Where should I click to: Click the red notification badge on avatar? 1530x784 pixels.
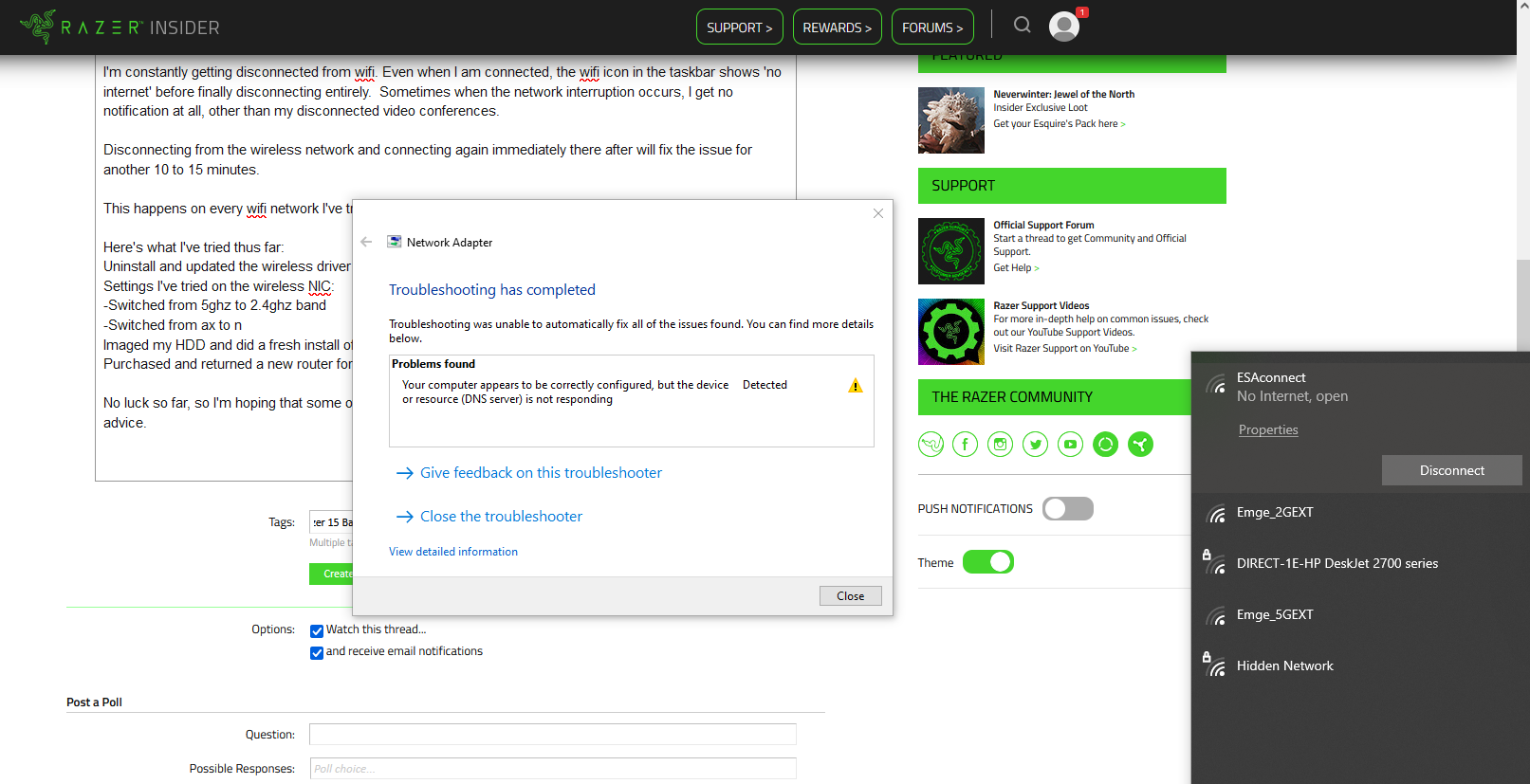(x=1082, y=12)
